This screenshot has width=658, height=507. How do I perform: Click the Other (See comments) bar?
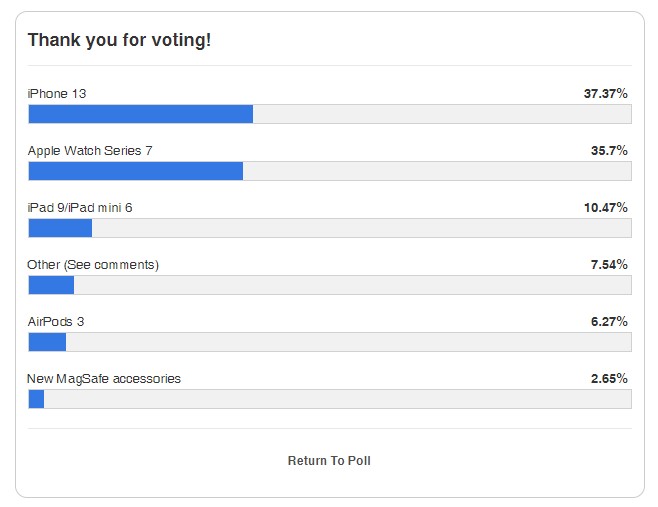tap(330, 285)
